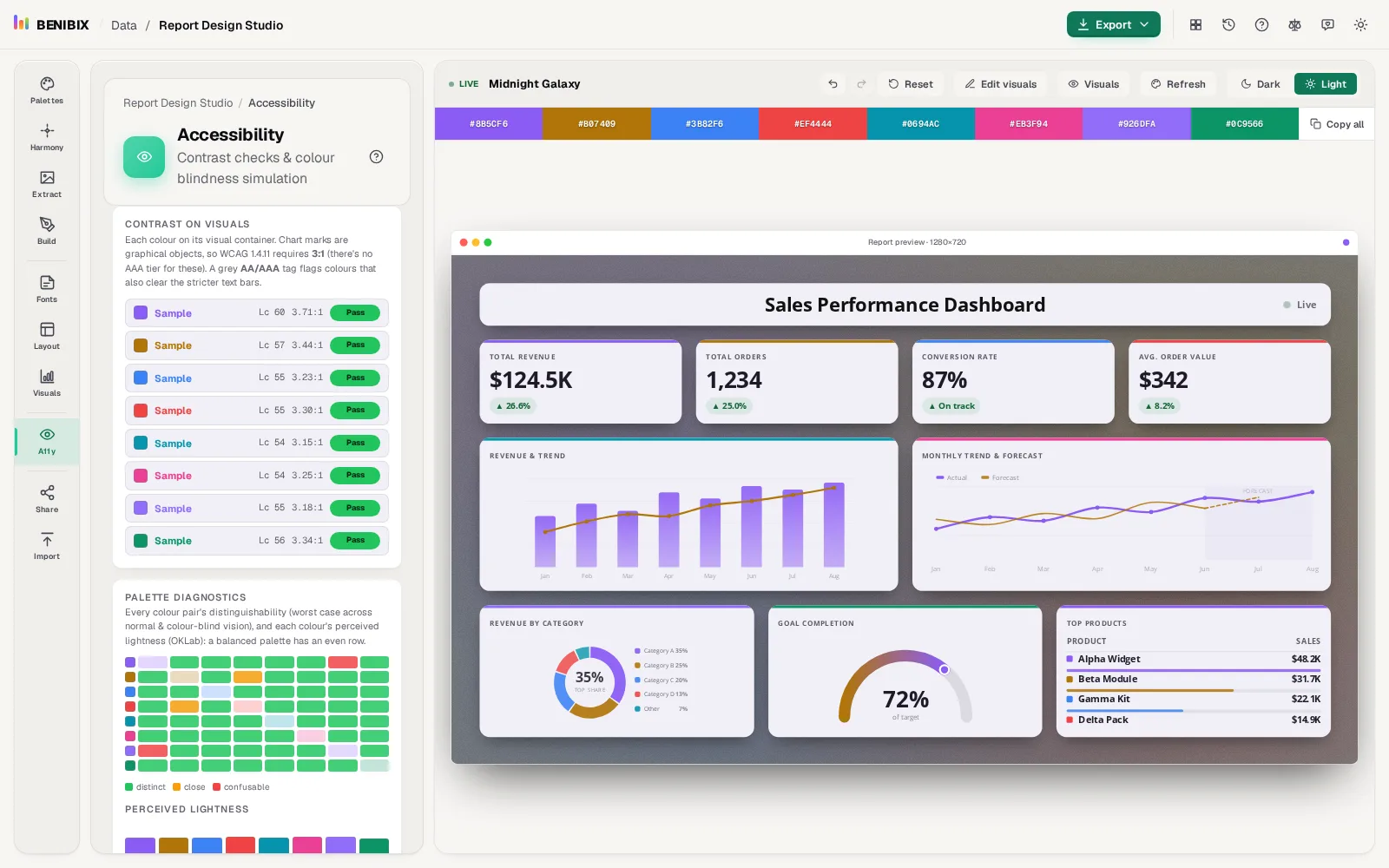Copy all palette colours

[x=1337, y=124]
